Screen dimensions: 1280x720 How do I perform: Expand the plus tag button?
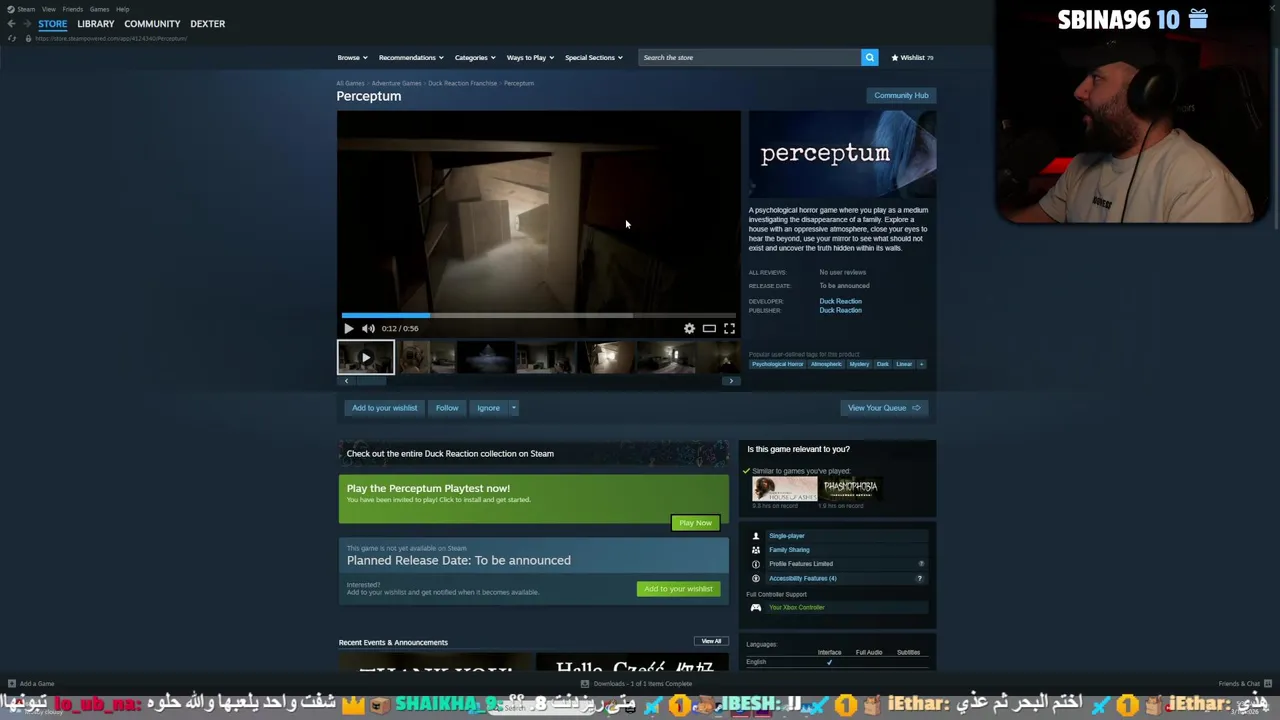(x=922, y=364)
